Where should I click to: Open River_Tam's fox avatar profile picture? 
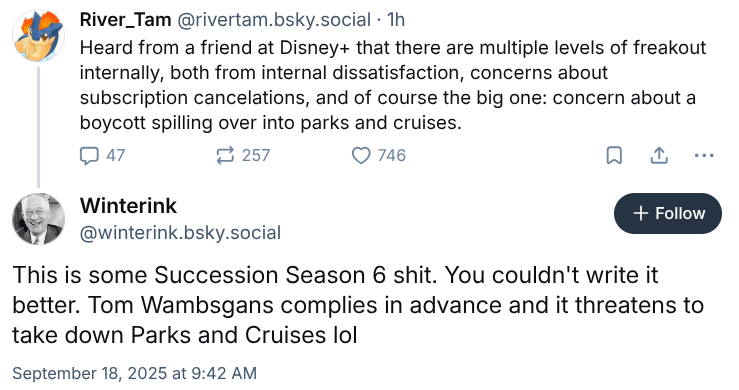click(x=38, y=36)
